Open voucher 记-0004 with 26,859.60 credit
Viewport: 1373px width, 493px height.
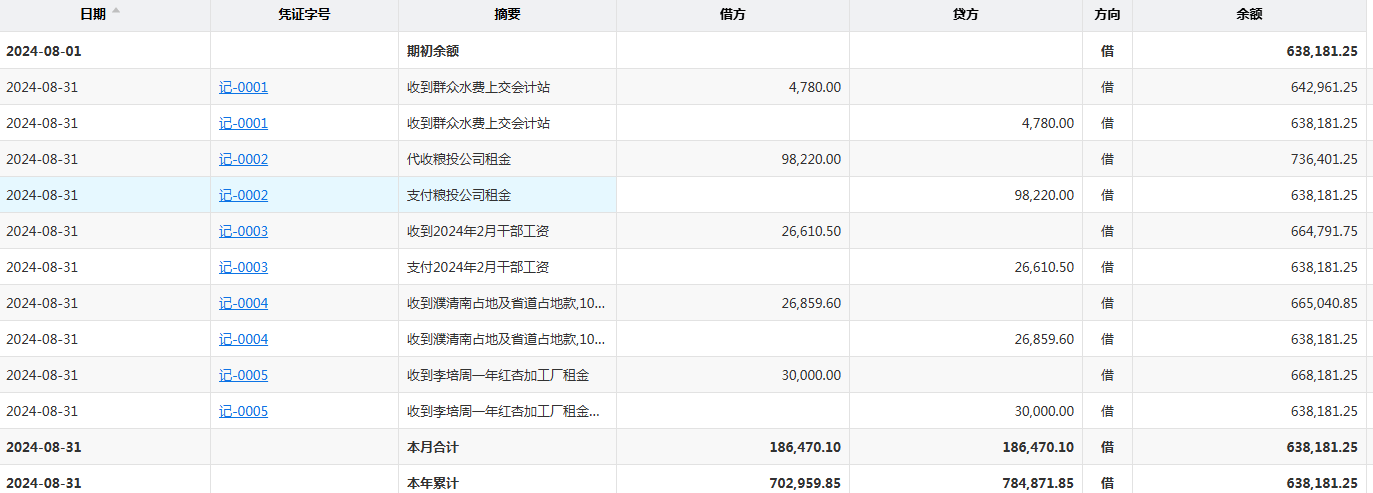[x=243, y=340]
